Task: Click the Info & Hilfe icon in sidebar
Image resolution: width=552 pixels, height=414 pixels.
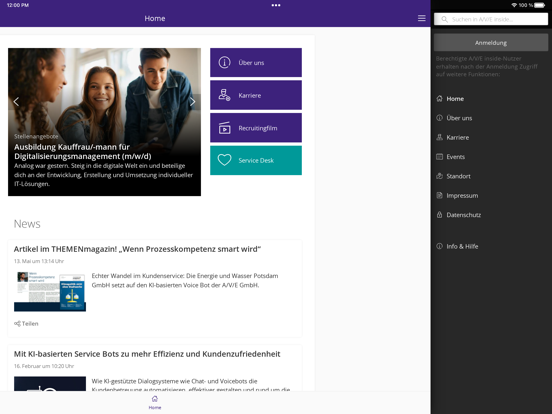Action: coord(439,246)
